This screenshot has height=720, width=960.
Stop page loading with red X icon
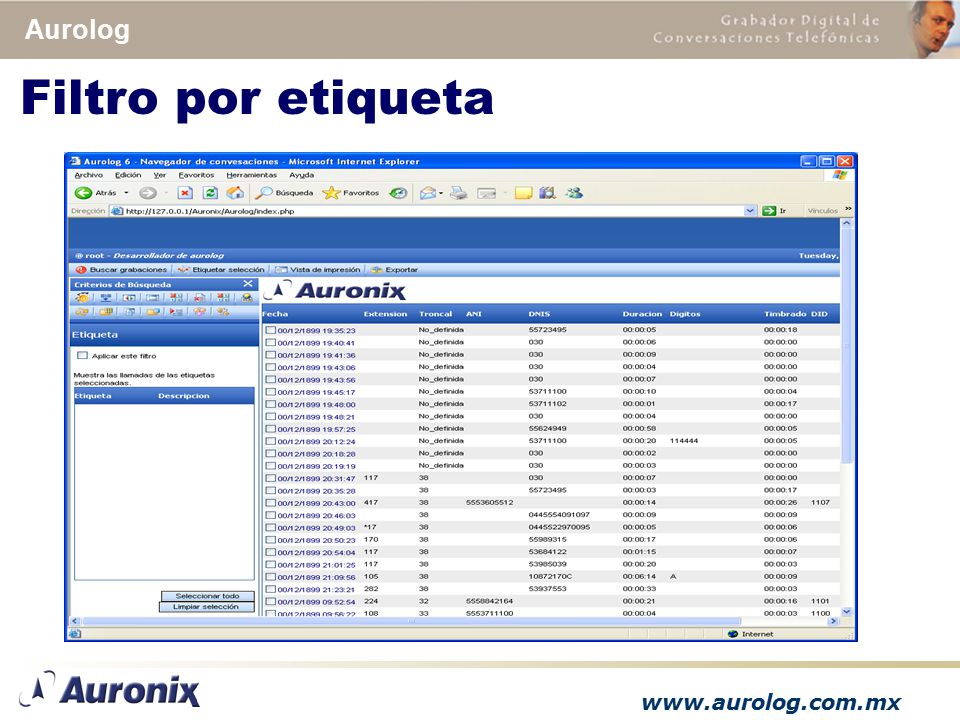click(184, 193)
